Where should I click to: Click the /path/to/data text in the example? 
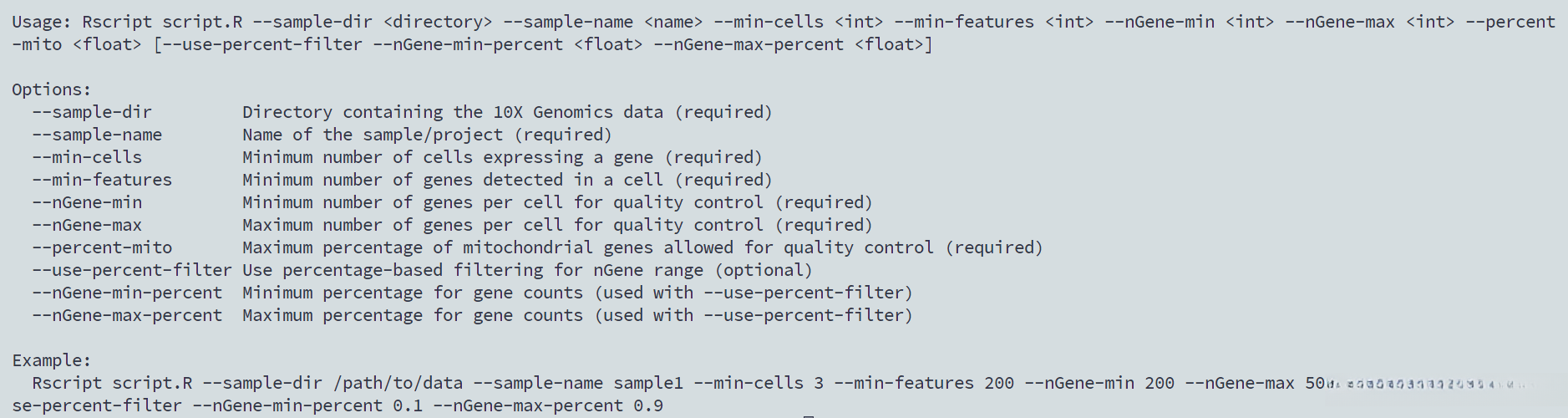pyautogui.click(x=398, y=383)
